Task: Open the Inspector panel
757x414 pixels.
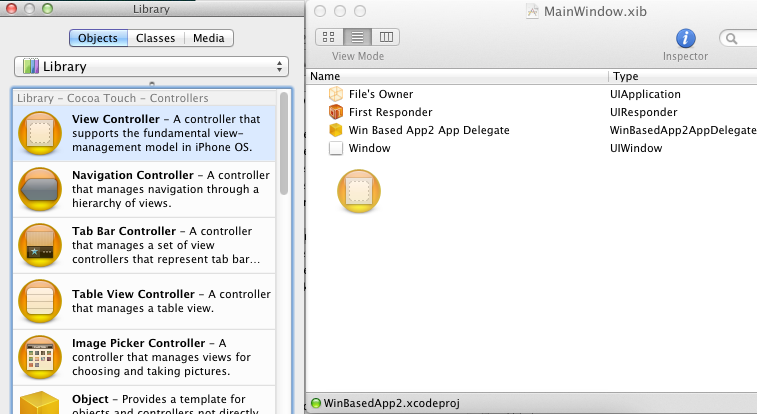Action: point(686,38)
